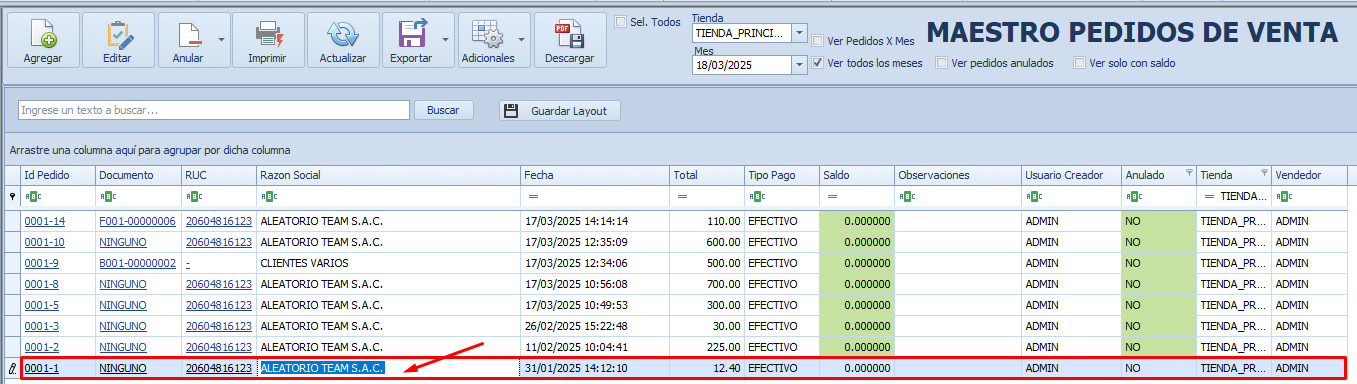Sort by Id Pedido column header
This screenshot has width=1357, height=384.
coord(58,175)
